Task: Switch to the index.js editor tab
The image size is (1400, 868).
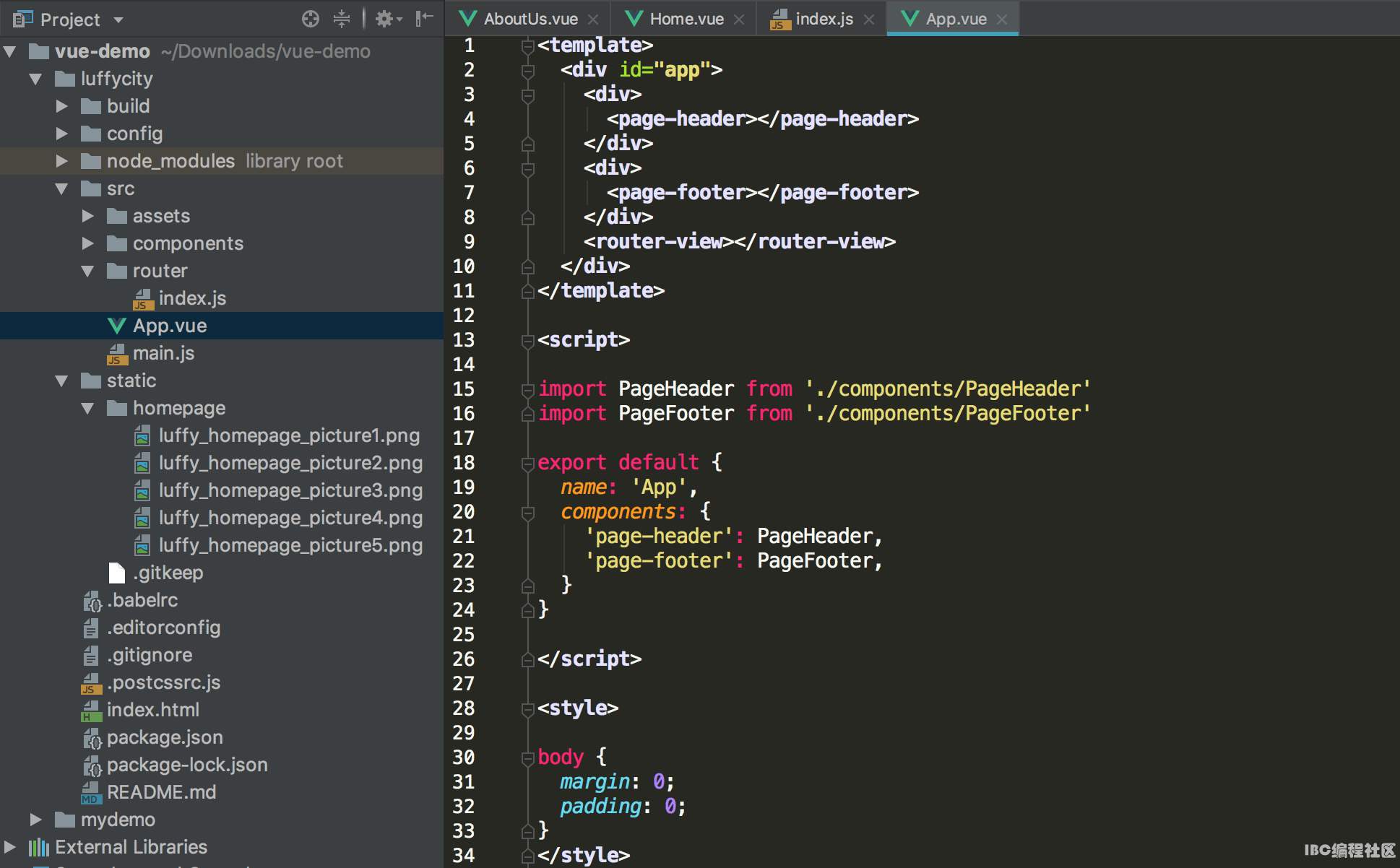Action: click(823, 19)
